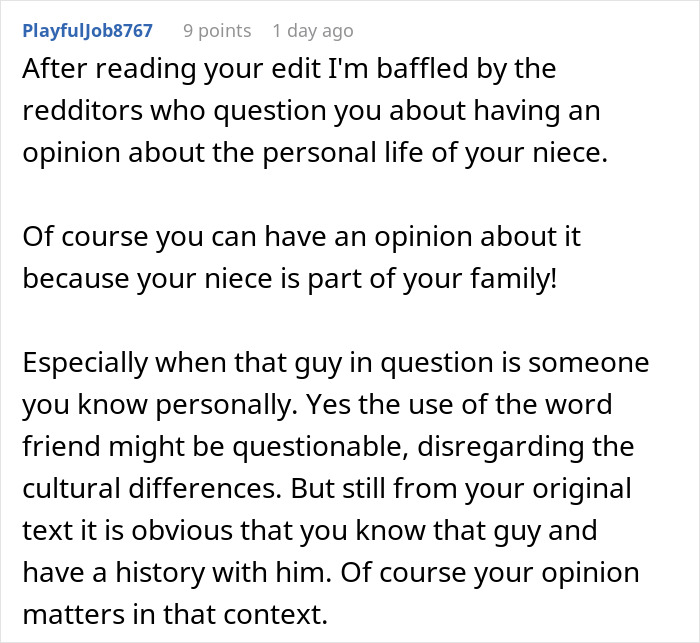Click the phrase 'After reading your edit'

click(150, 70)
